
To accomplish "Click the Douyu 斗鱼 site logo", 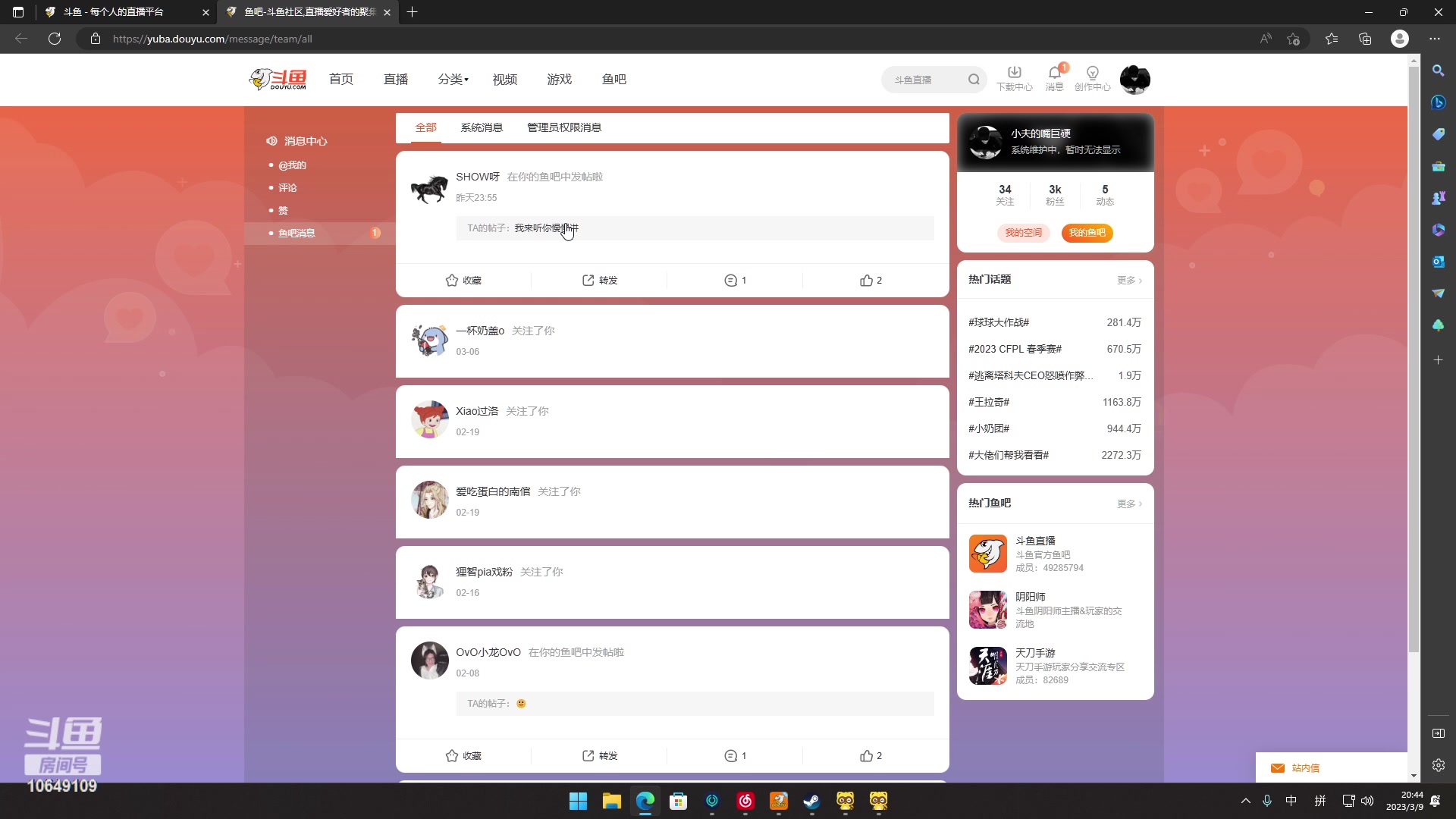I will pyautogui.click(x=278, y=79).
